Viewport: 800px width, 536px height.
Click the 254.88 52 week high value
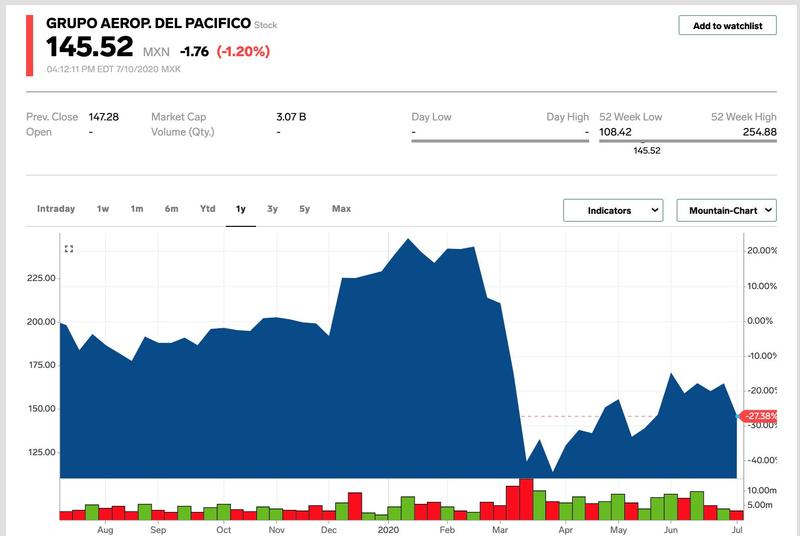click(760, 132)
